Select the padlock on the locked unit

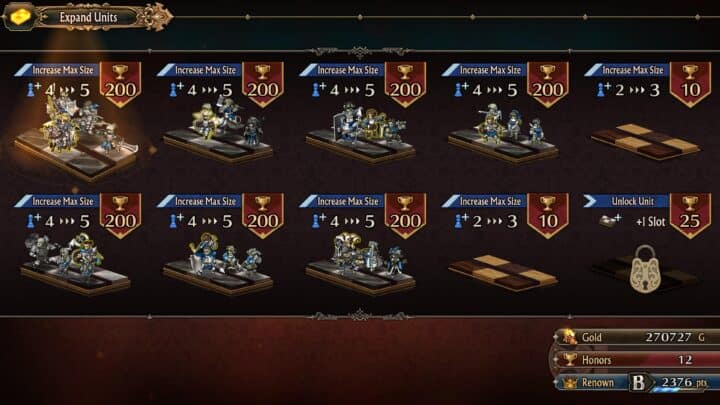645,270
